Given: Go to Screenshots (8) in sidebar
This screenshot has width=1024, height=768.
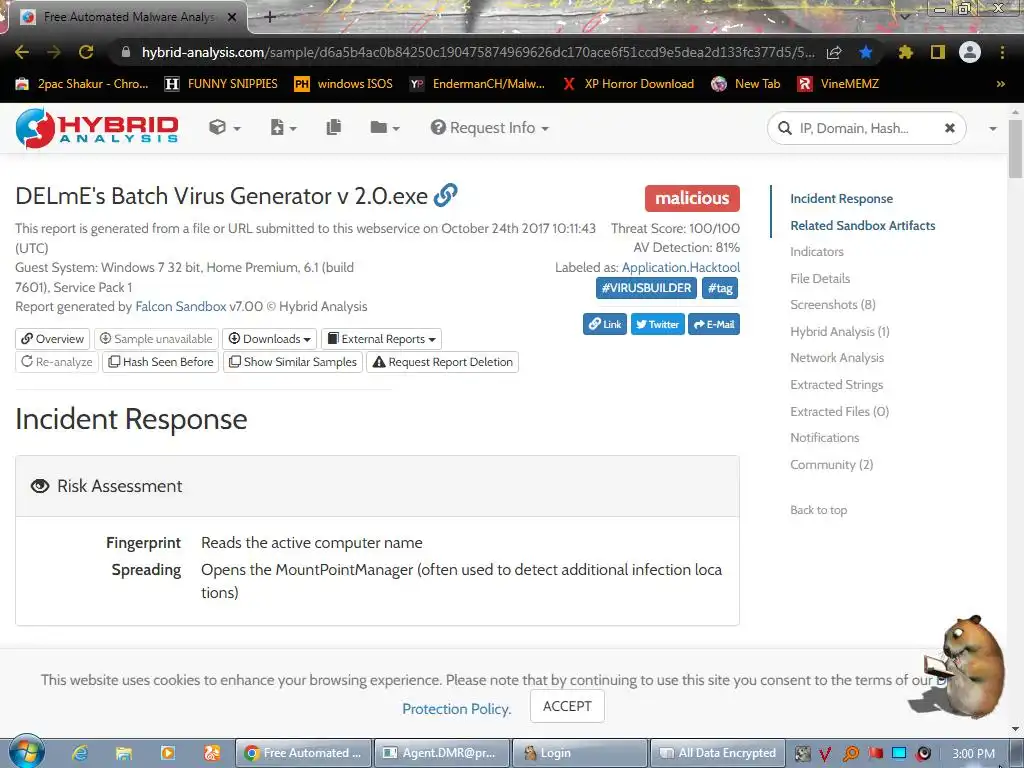Looking at the screenshot, I should point(832,304).
